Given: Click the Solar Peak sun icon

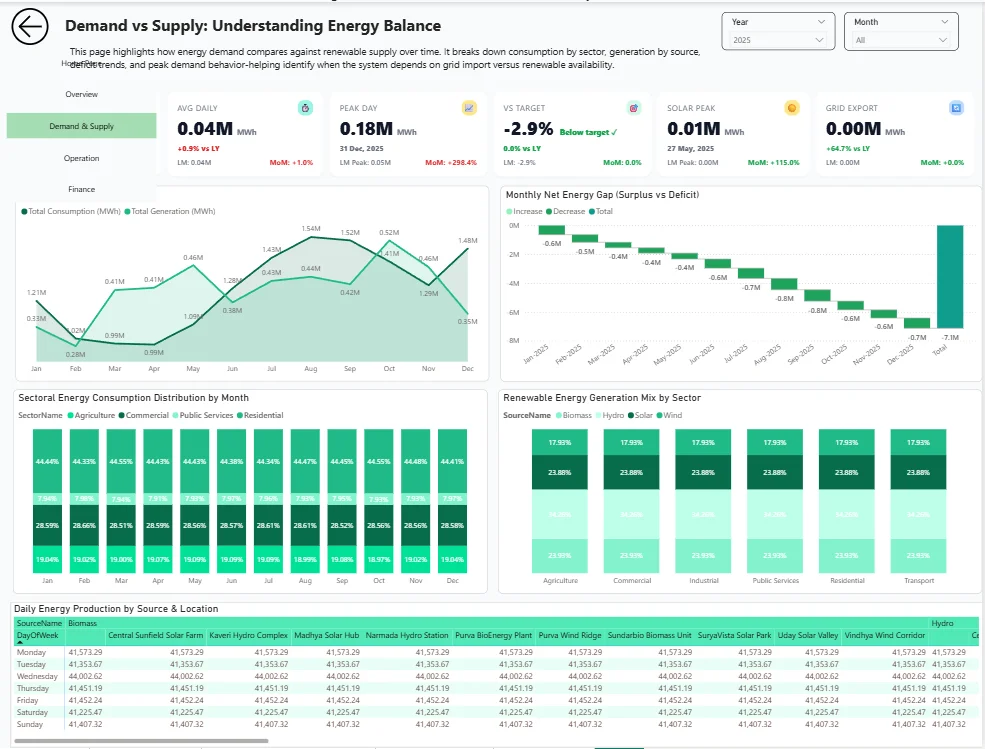Looking at the screenshot, I should (792, 108).
